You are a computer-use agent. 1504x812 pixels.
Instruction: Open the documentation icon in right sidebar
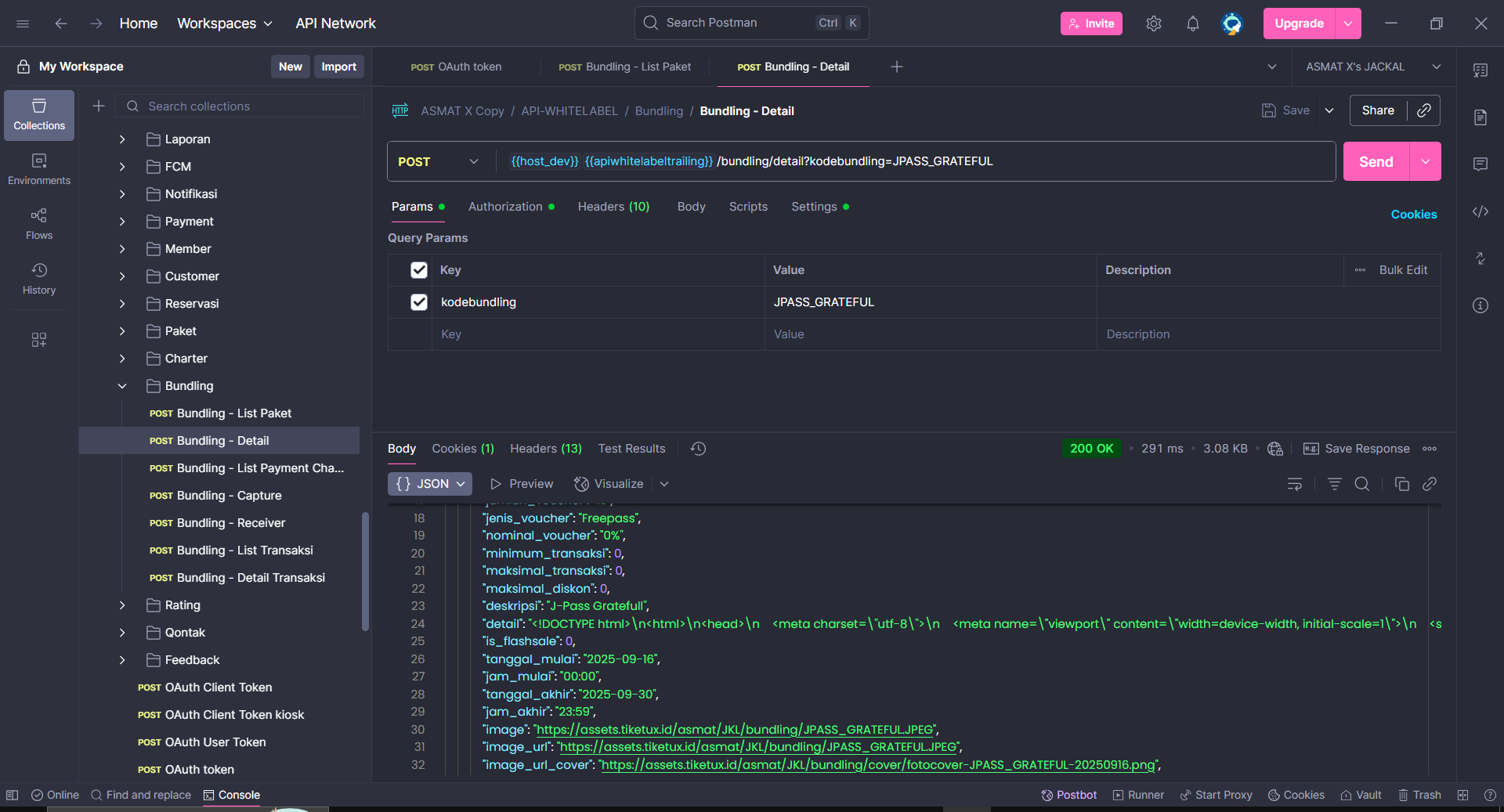tap(1480, 117)
